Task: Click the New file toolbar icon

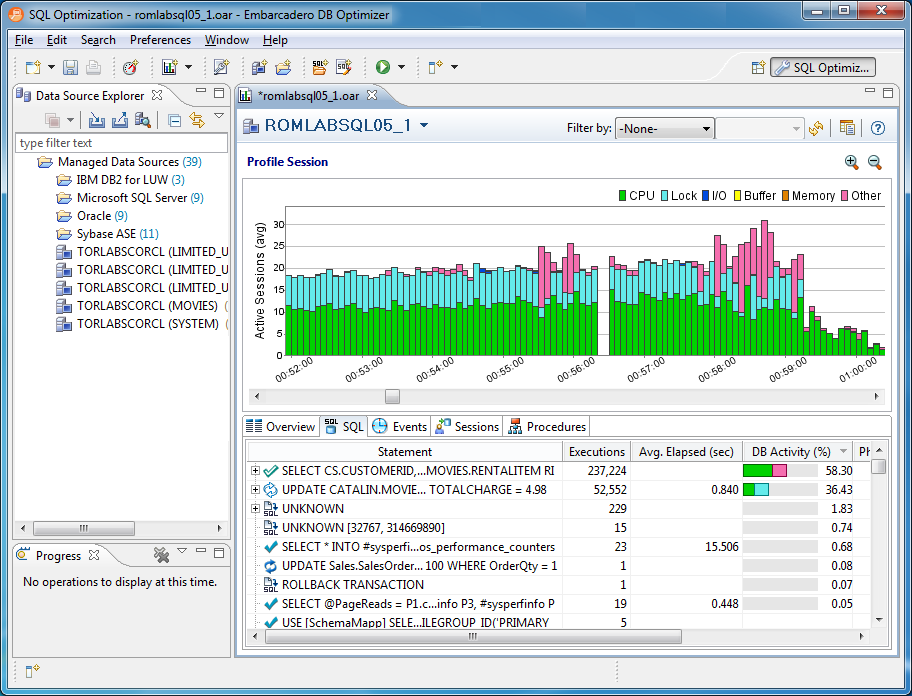Action: (33, 67)
